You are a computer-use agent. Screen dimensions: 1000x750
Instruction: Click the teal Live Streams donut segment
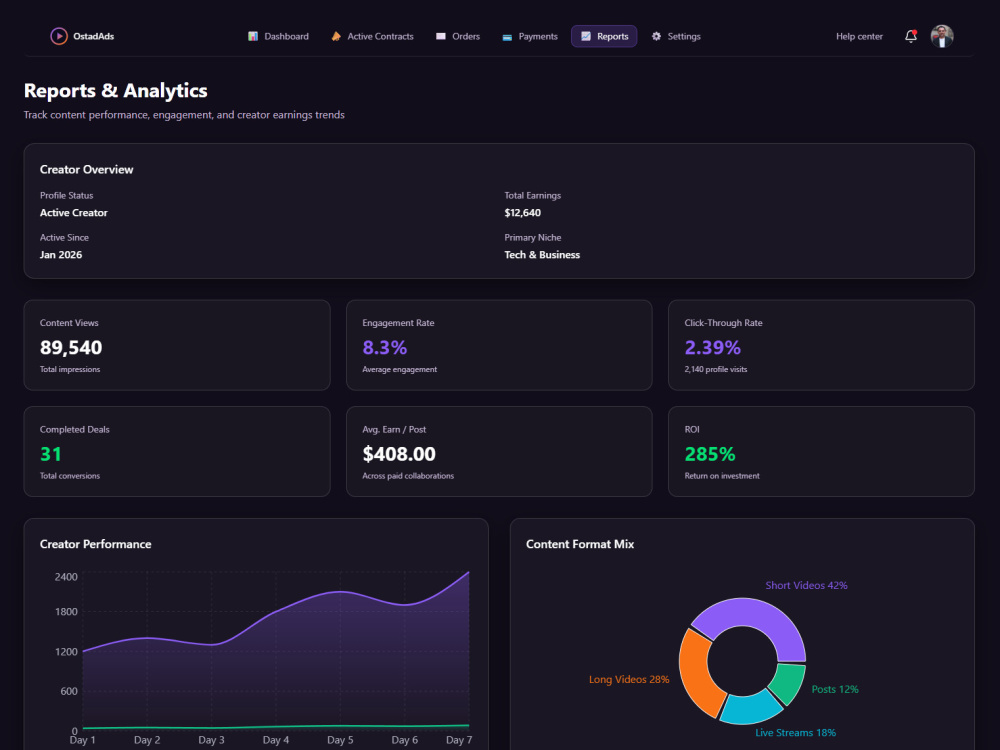[750, 707]
